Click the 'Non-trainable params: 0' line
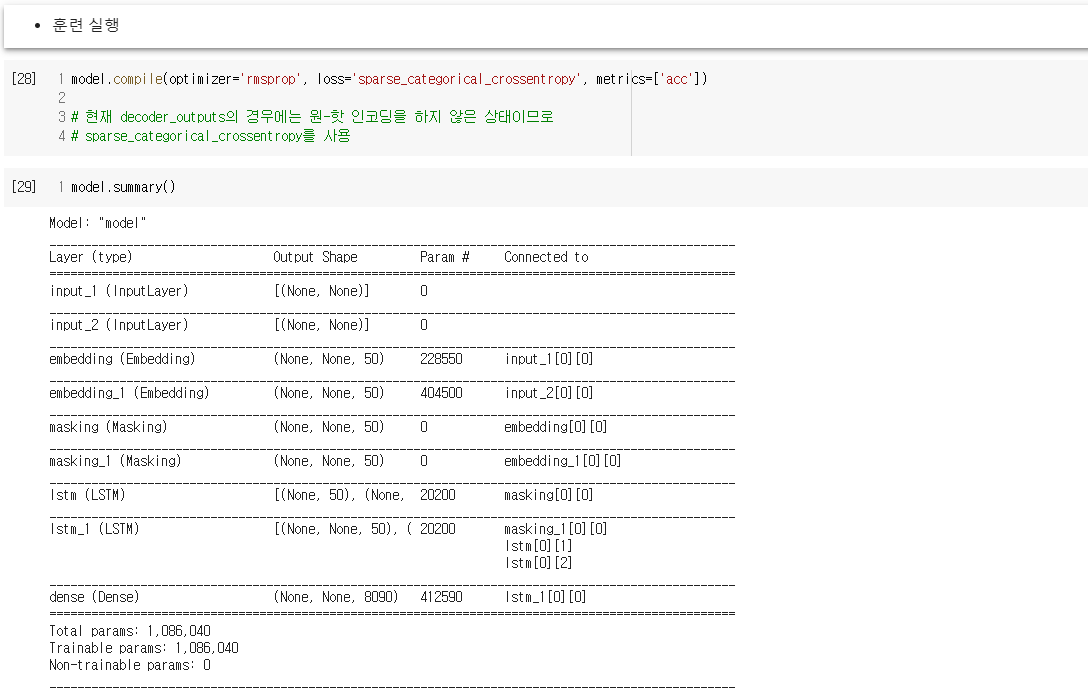Screen dimensions: 1088x697 tap(130, 665)
